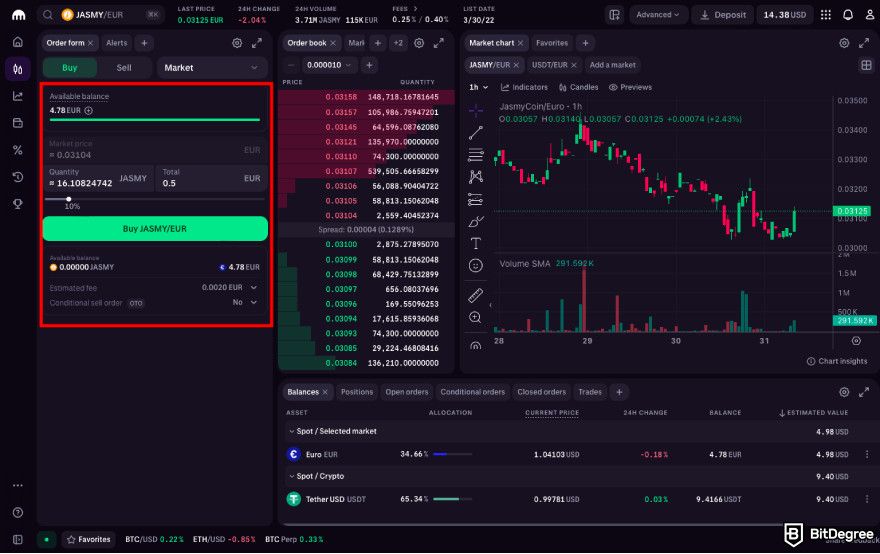880x554 pixels.
Task: Open the More ellipsis in the sidebar
Action: coord(18,486)
